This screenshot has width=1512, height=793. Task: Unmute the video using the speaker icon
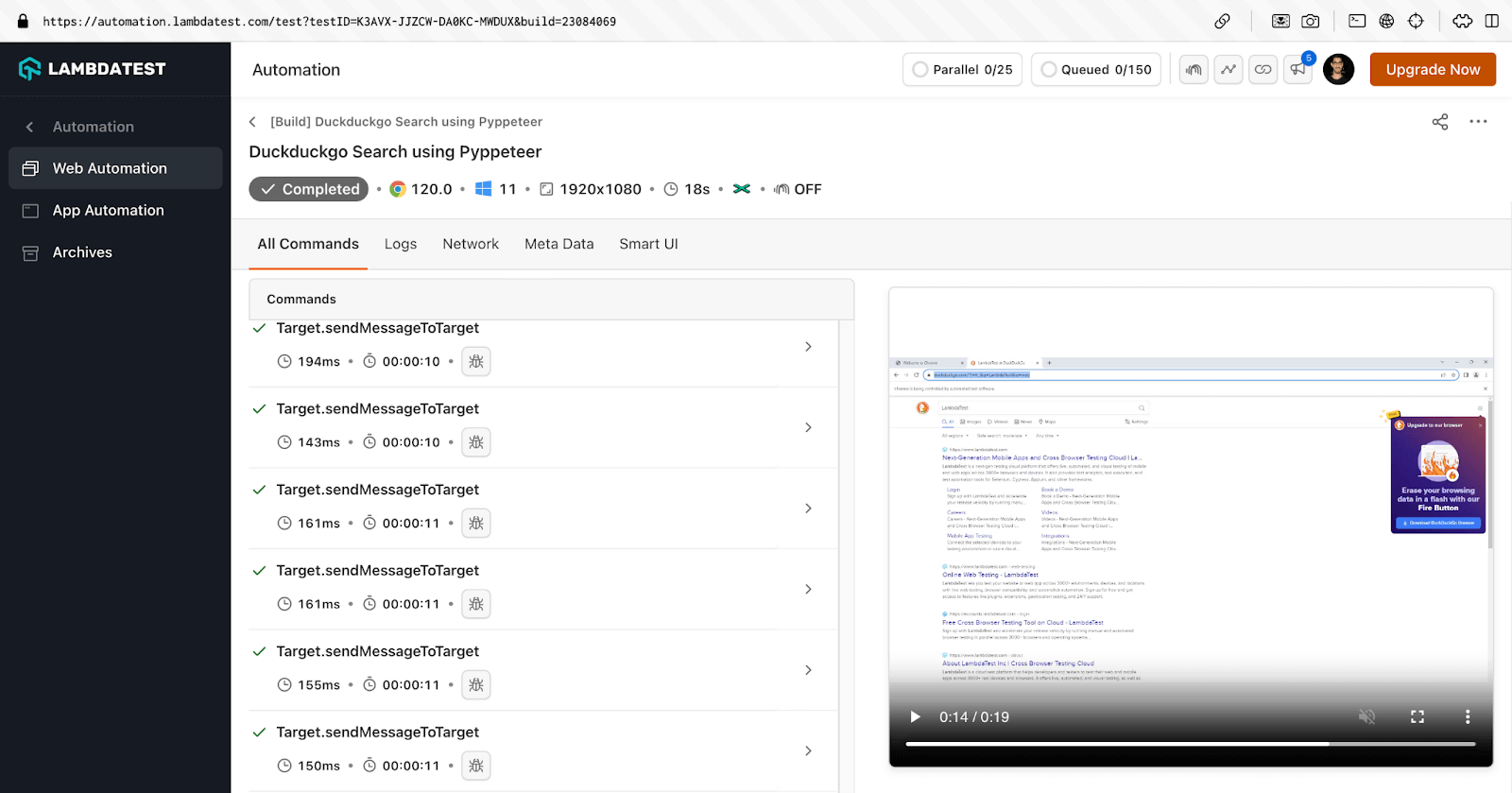tap(1366, 716)
